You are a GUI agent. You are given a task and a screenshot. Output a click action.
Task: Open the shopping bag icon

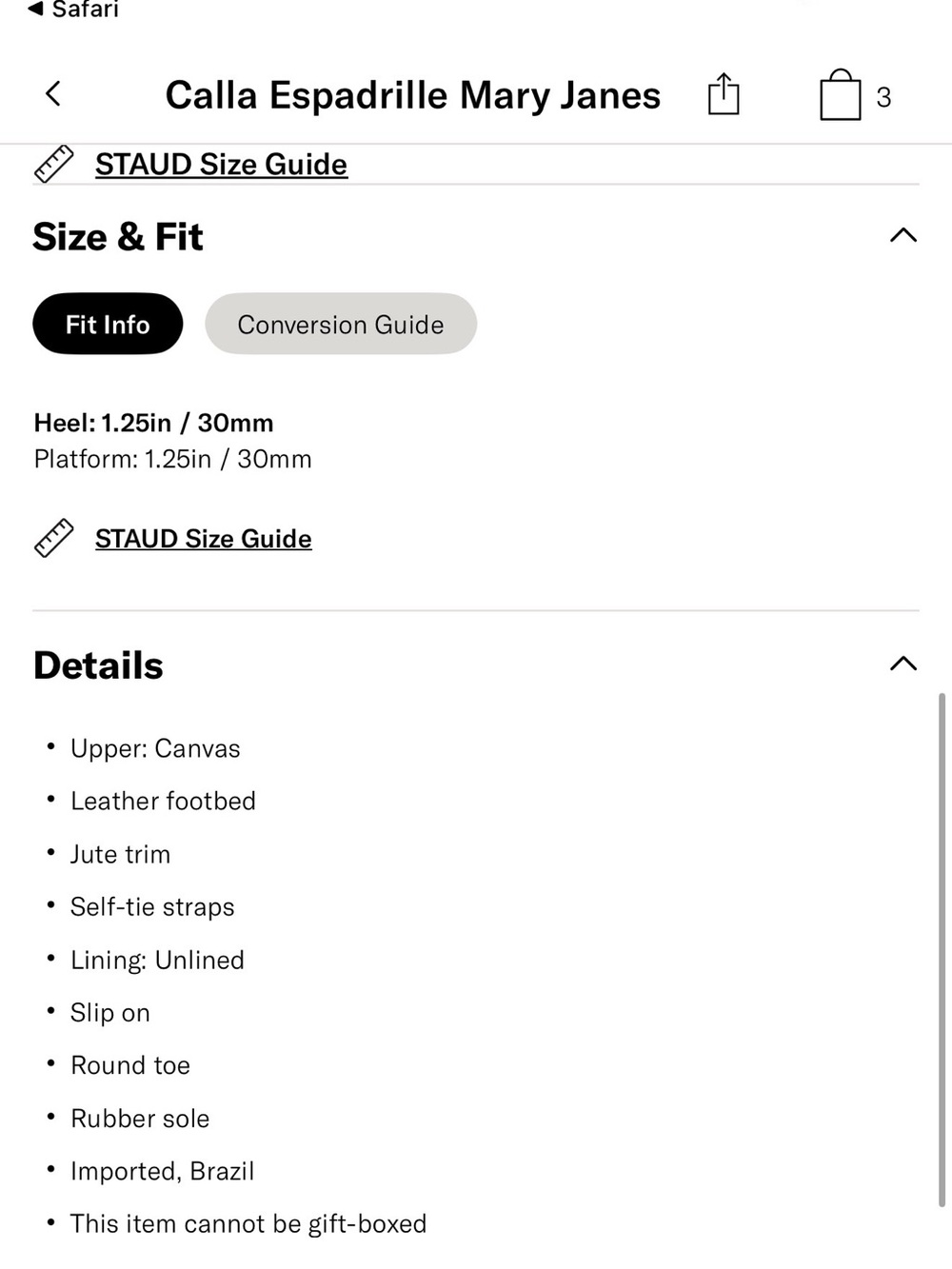840,94
